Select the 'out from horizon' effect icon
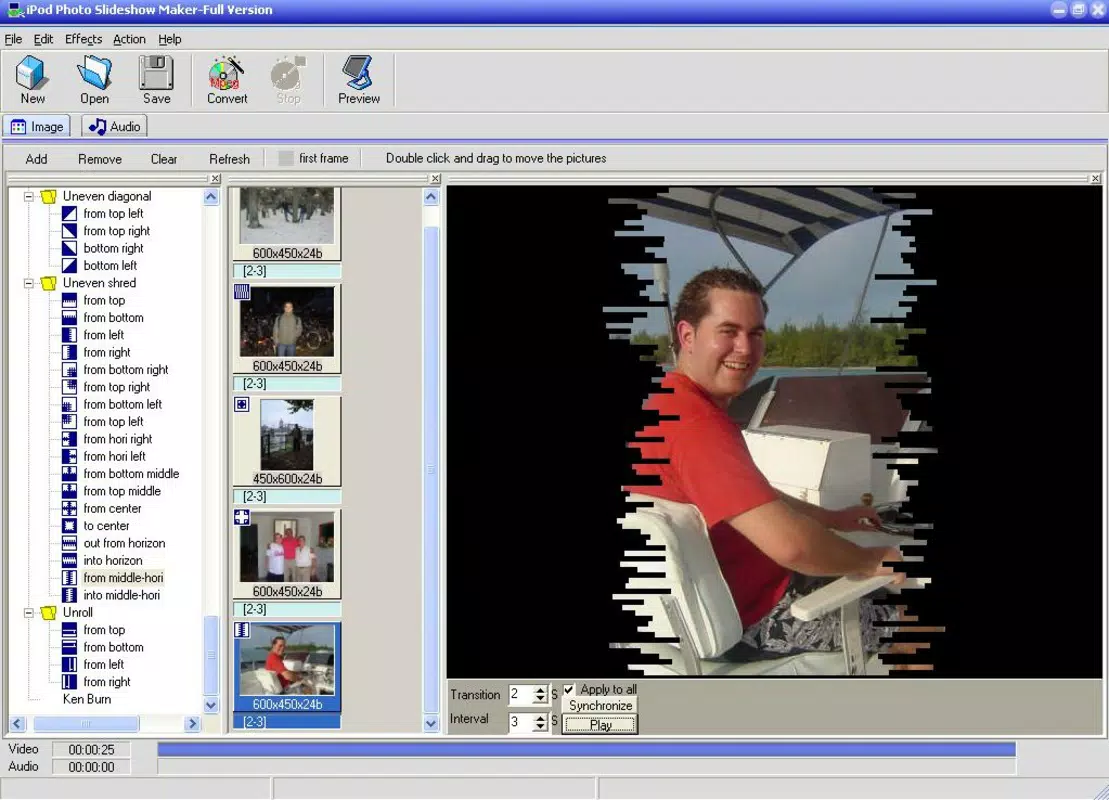Image resolution: width=1109 pixels, height=800 pixels. (69, 543)
